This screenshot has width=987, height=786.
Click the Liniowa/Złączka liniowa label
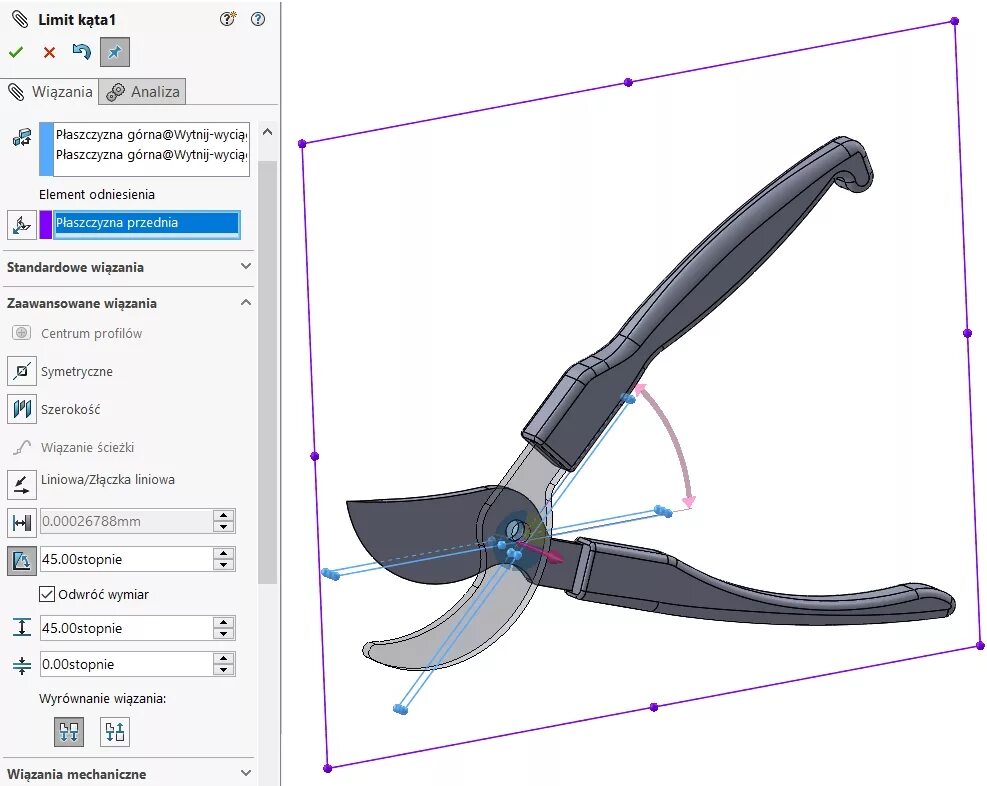coord(108,480)
